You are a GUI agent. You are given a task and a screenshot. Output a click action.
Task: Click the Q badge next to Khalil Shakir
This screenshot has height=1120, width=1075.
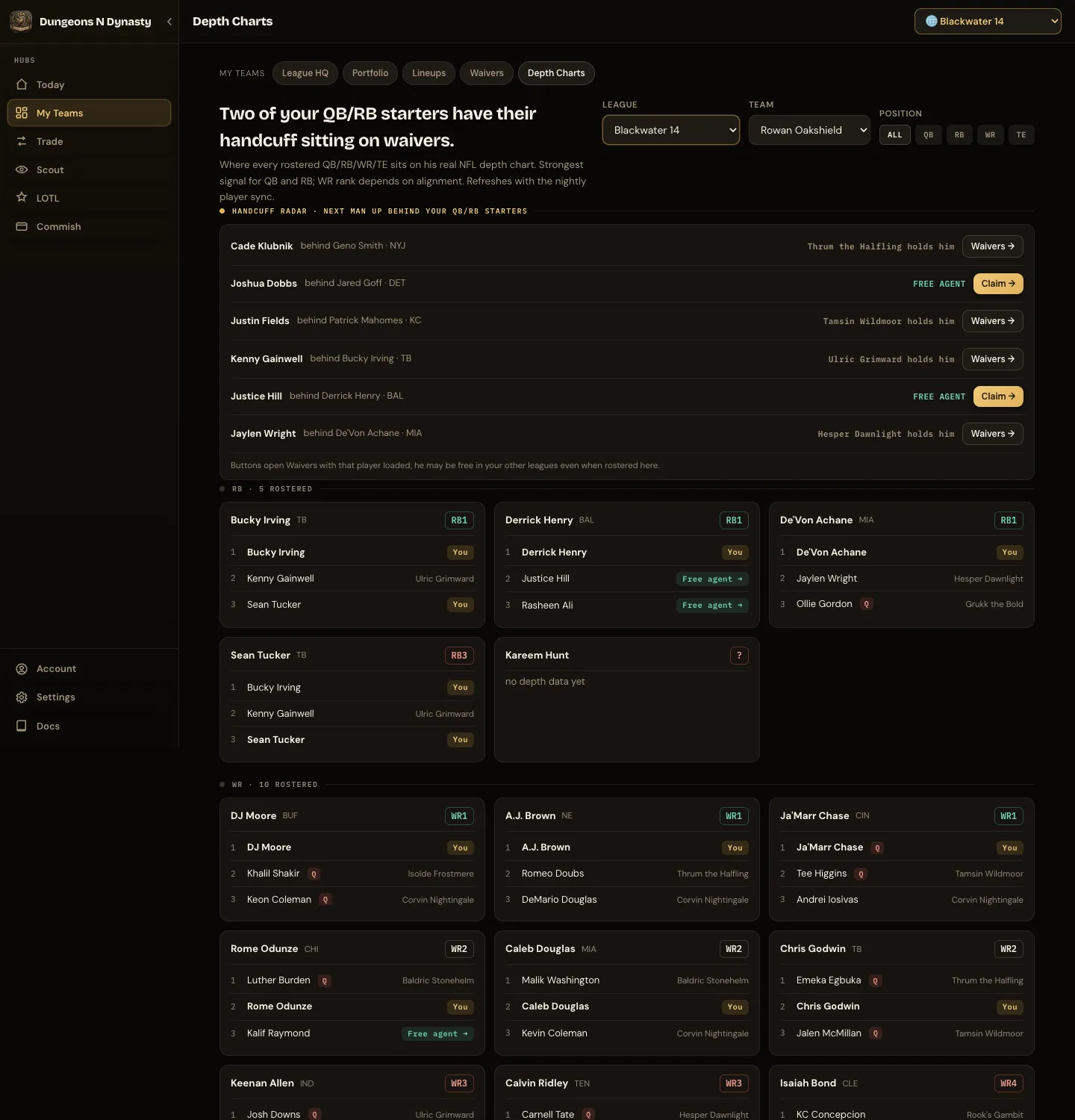314,874
